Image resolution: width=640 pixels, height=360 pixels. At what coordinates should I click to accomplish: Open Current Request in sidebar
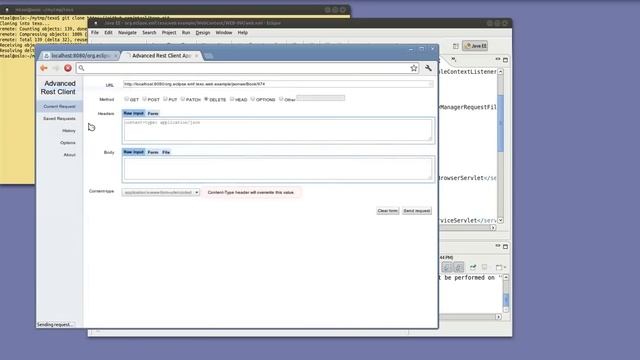click(x=60, y=107)
